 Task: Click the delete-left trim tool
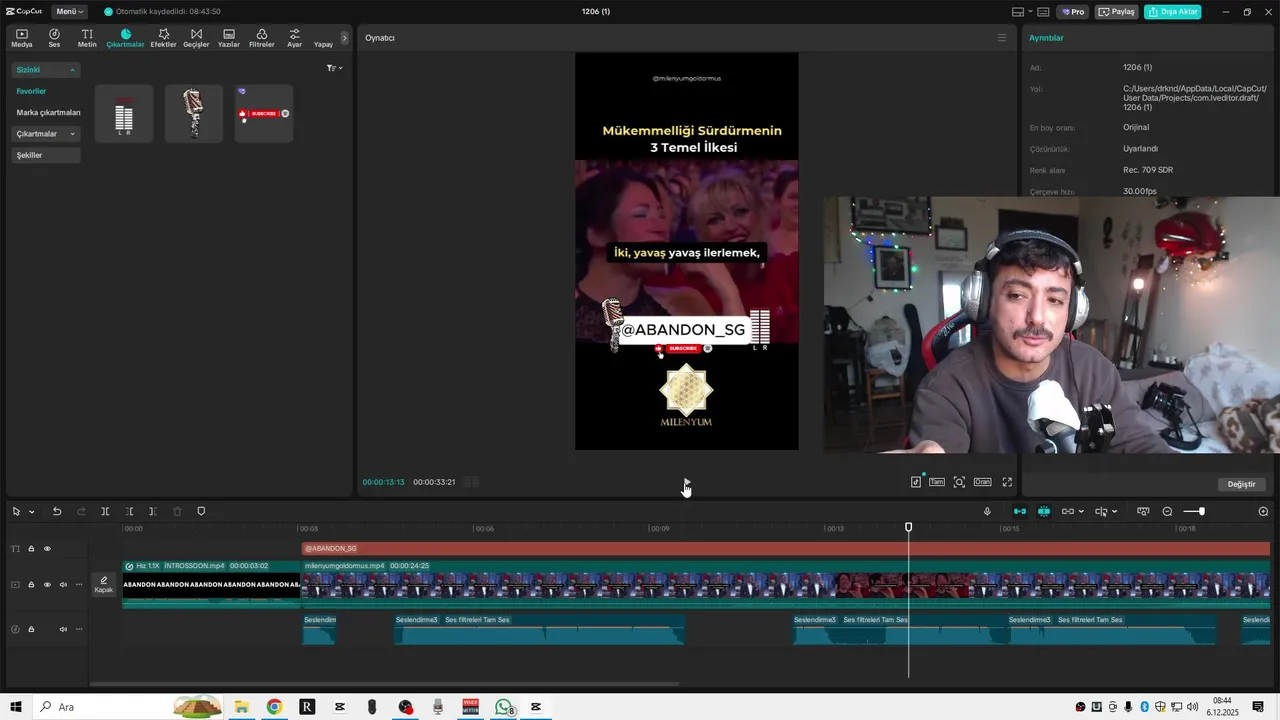tap(129, 512)
